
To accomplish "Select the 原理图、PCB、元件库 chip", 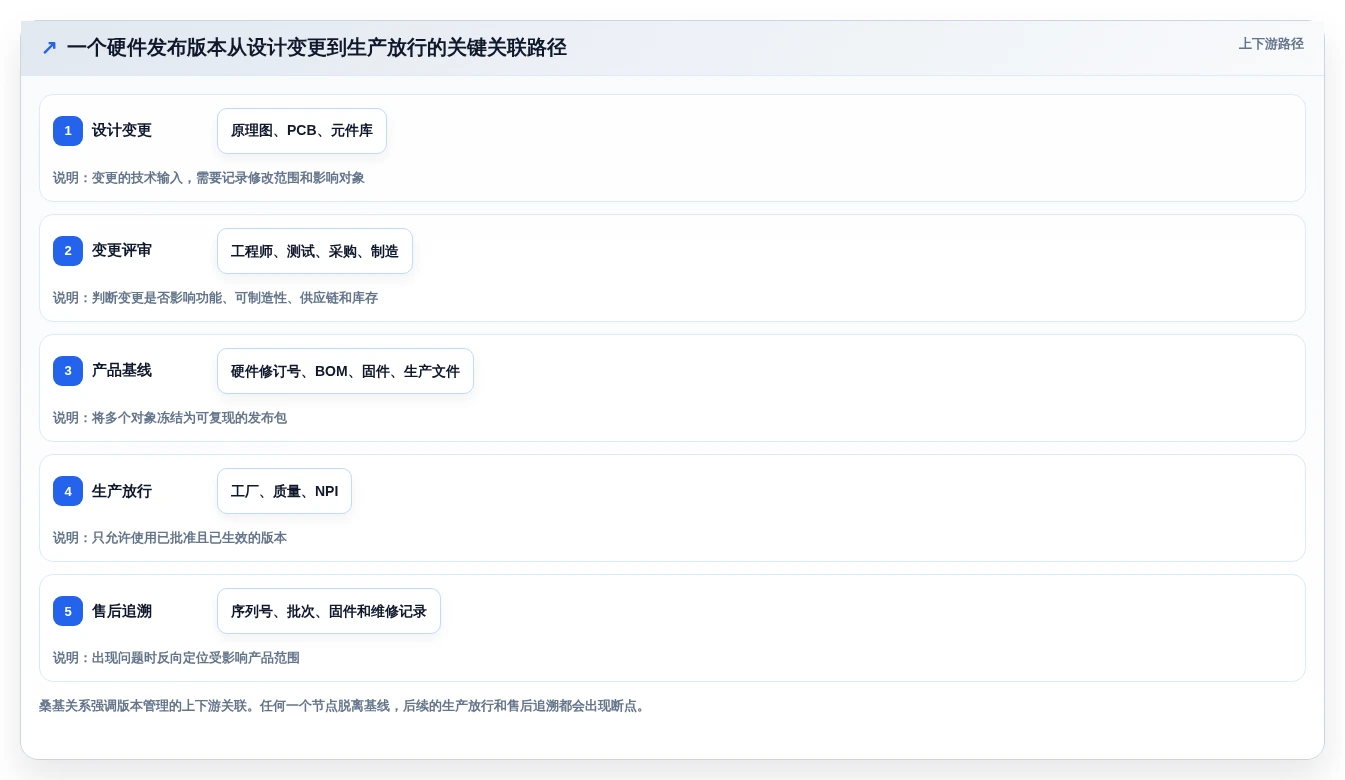I will tap(302, 131).
